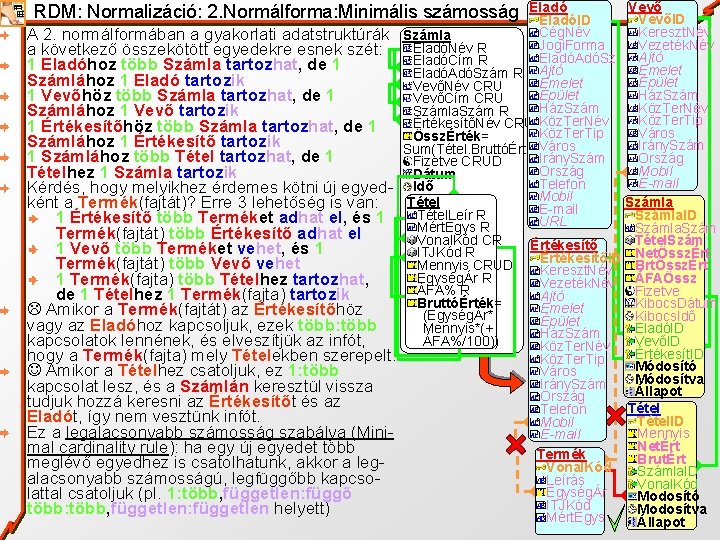Click the field icon next to E-mail in Vevő

click(633, 184)
